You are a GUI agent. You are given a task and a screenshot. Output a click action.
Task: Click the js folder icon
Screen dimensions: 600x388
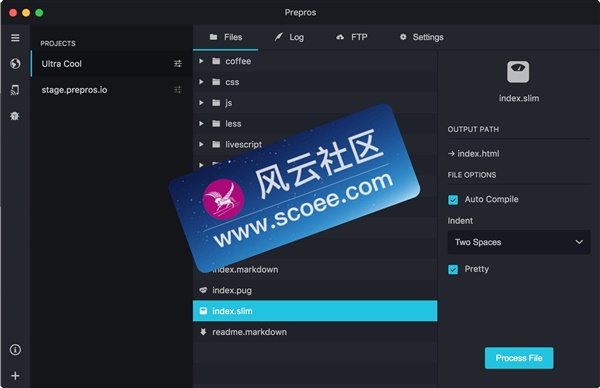click(x=216, y=103)
